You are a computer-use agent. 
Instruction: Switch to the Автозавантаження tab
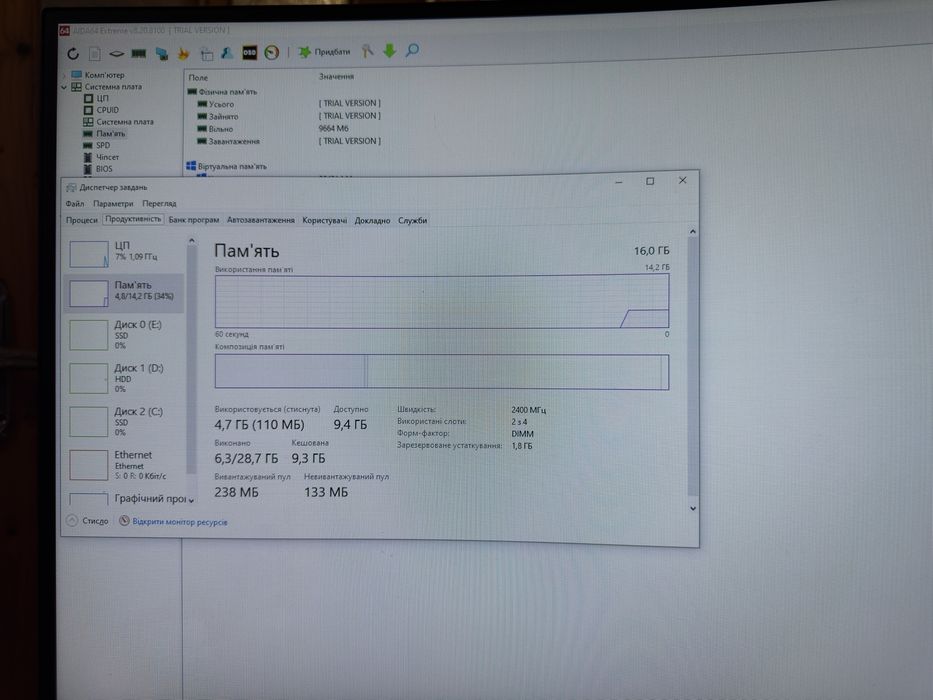click(x=261, y=220)
